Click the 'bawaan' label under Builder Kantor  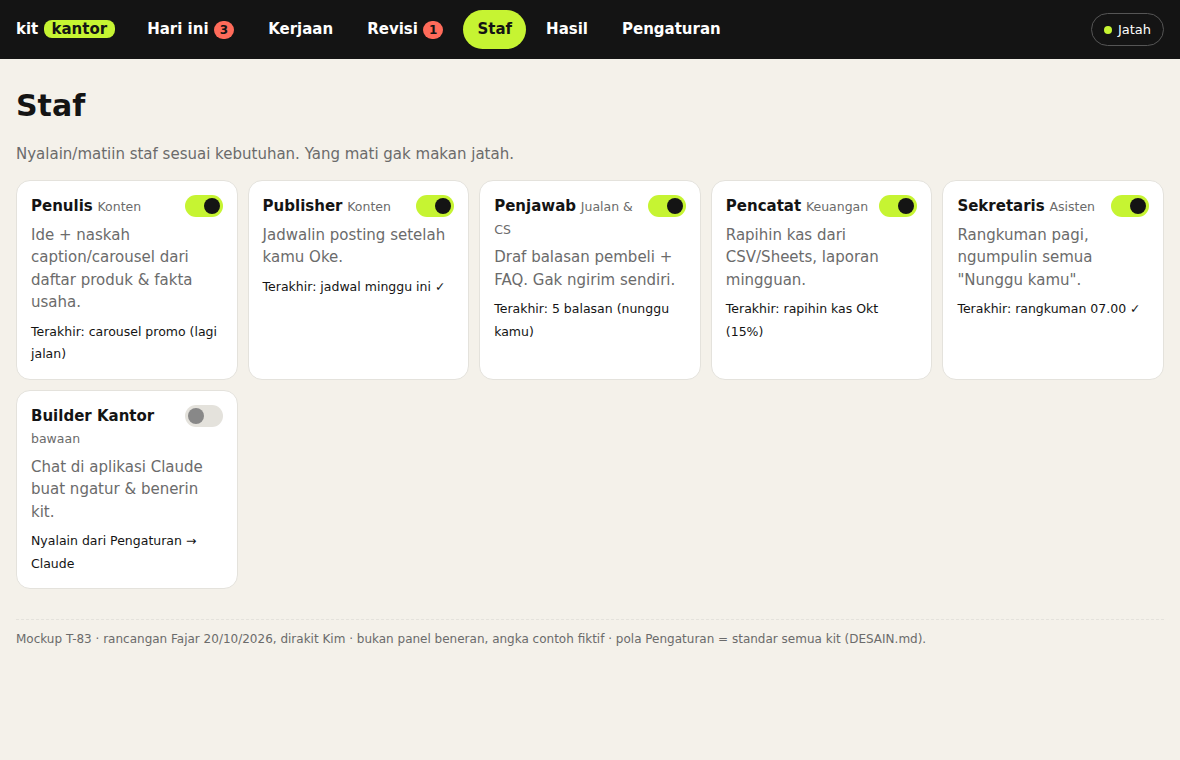(x=56, y=439)
